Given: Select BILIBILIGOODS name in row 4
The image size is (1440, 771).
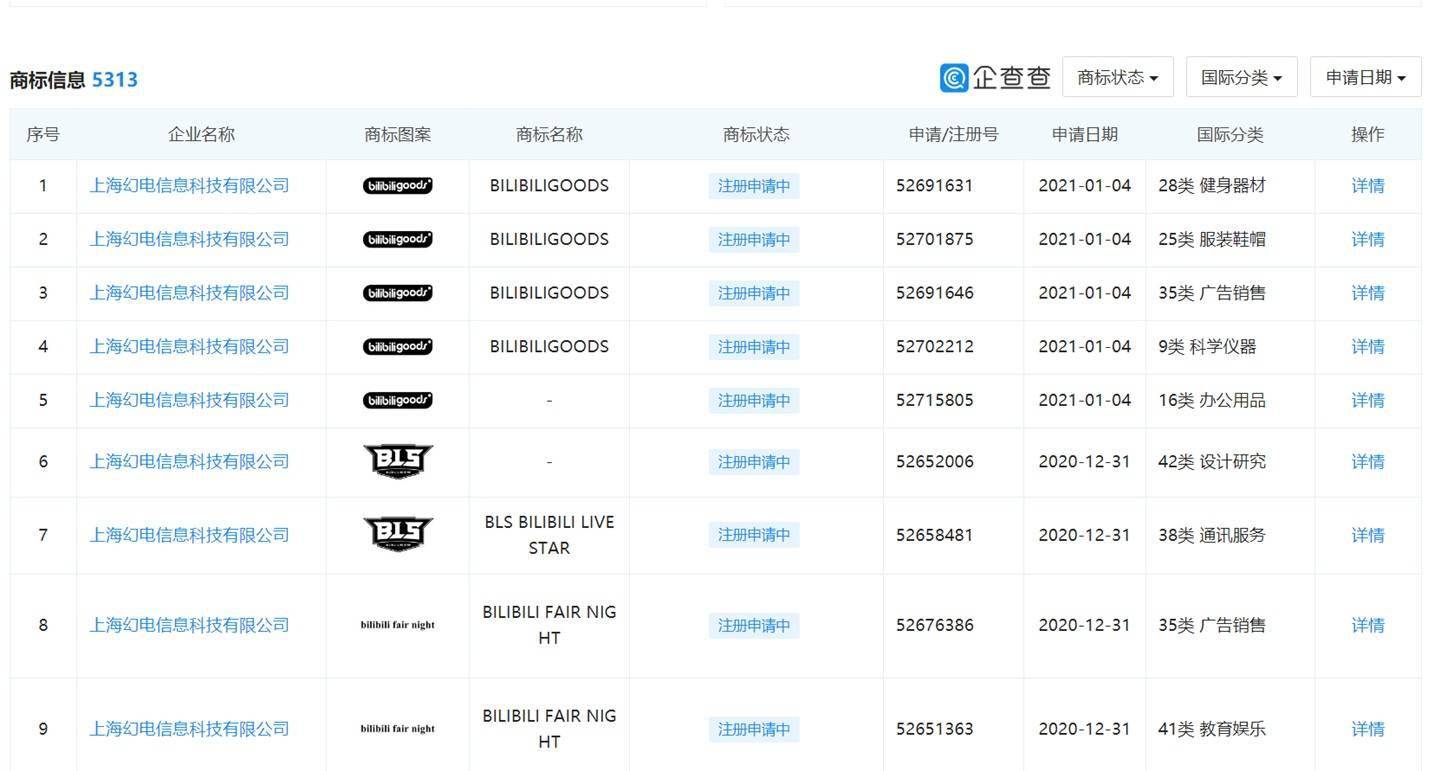Looking at the screenshot, I should pyautogui.click(x=549, y=346).
